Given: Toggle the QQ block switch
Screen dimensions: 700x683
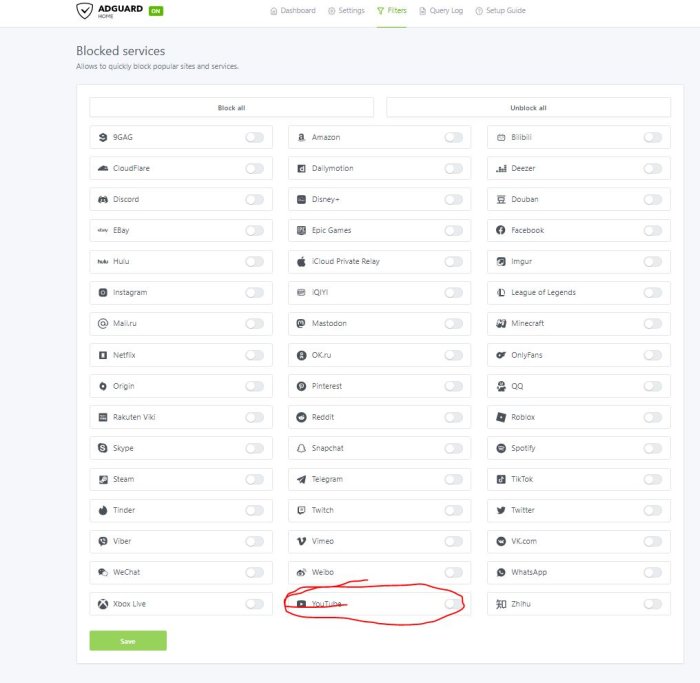Looking at the screenshot, I should (x=653, y=386).
